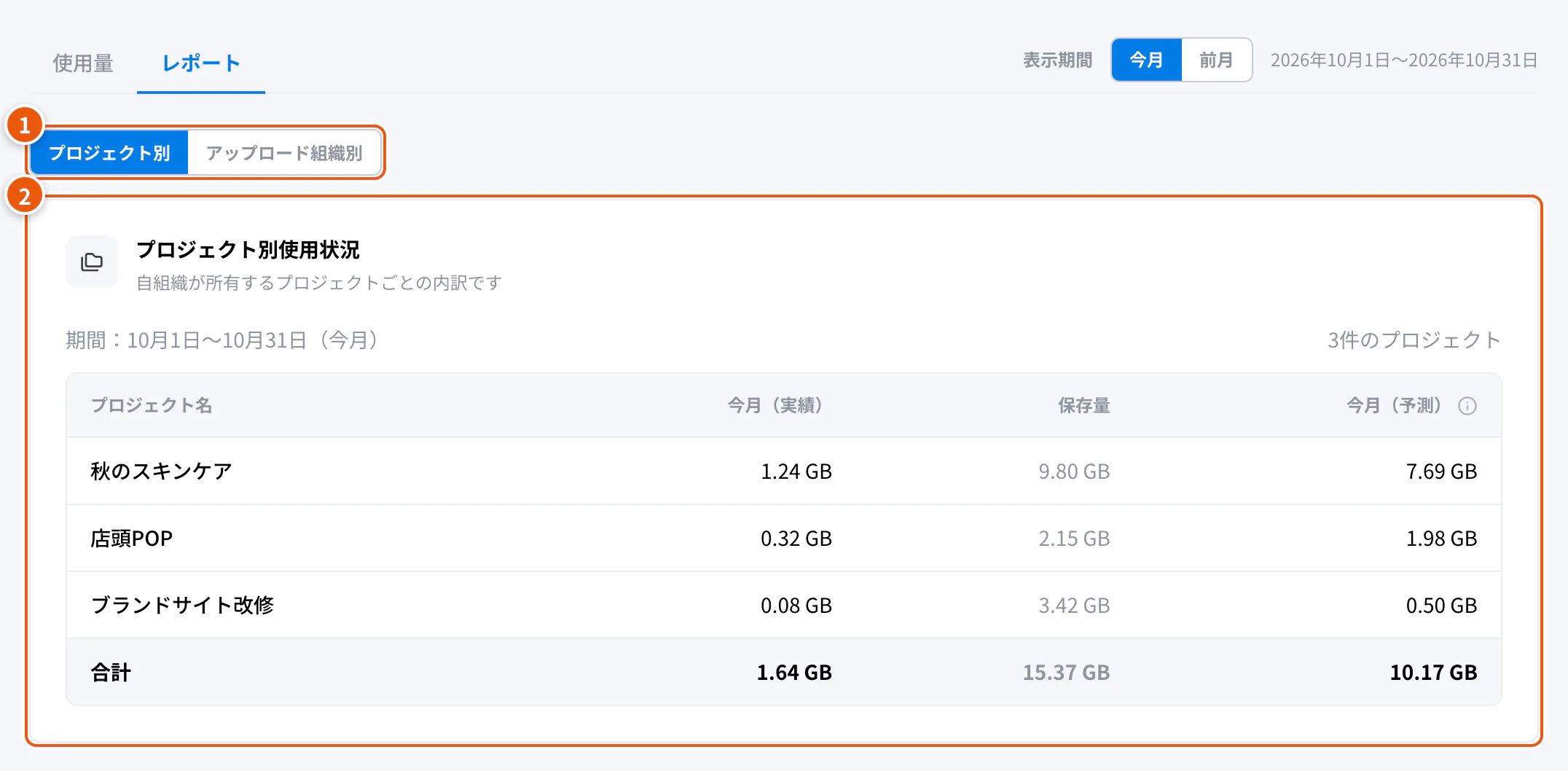Click the 10.17 GB total forecast value
The height and width of the screenshot is (771, 1568).
pyautogui.click(x=1433, y=673)
